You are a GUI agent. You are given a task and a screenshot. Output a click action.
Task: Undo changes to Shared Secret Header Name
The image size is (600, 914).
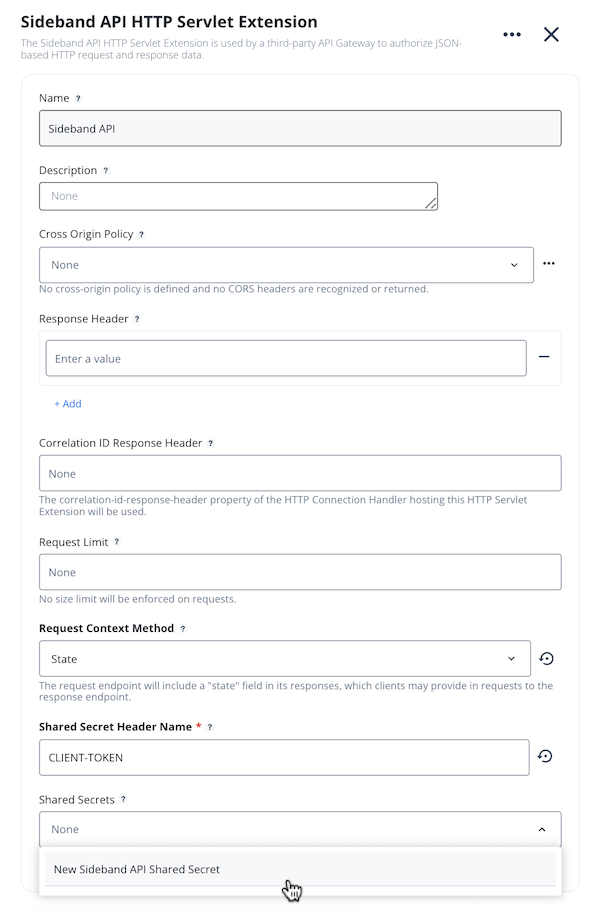pyautogui.click(x=545, y=757)
